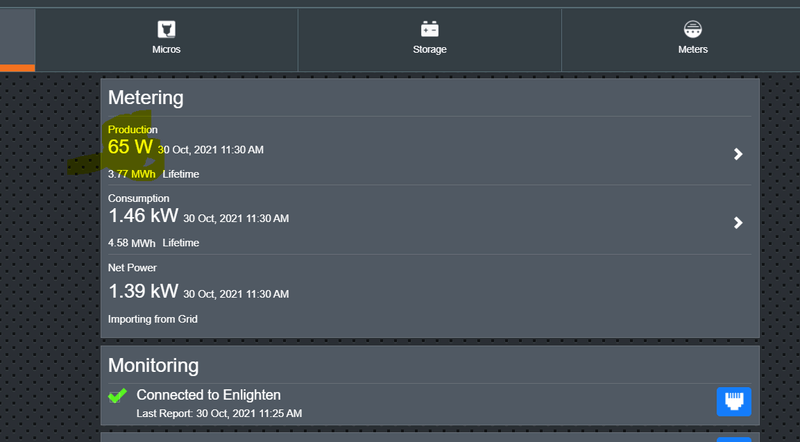Click the Meters gauge icon
Image resolution: width=800 pixels, height=442 pixels.
[x=693, y=29]
